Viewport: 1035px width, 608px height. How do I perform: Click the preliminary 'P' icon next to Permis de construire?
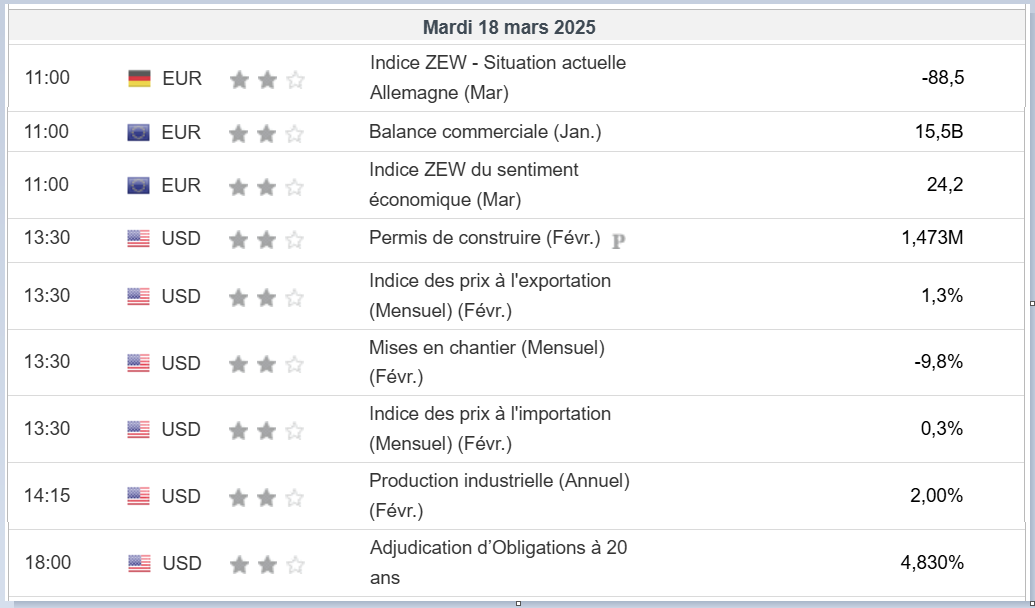pyautogui.click(x=618, y=240)
